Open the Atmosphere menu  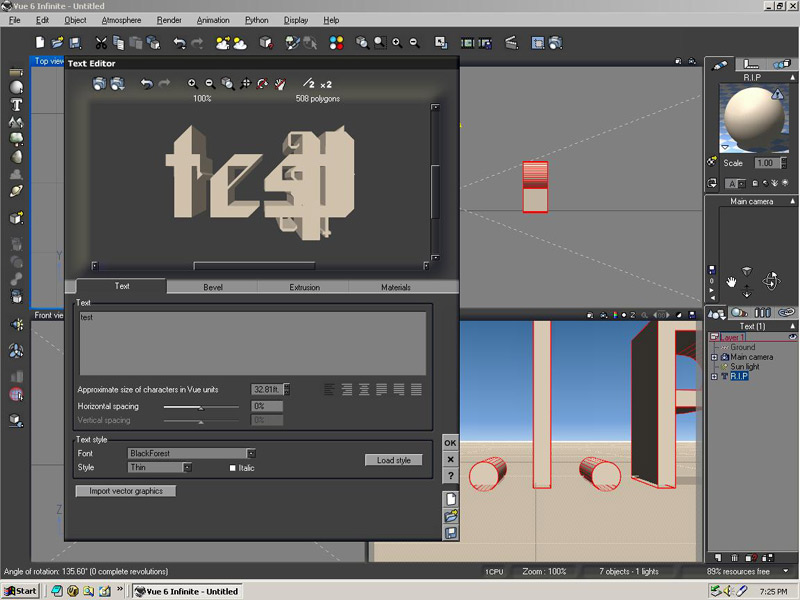point(121,20)
